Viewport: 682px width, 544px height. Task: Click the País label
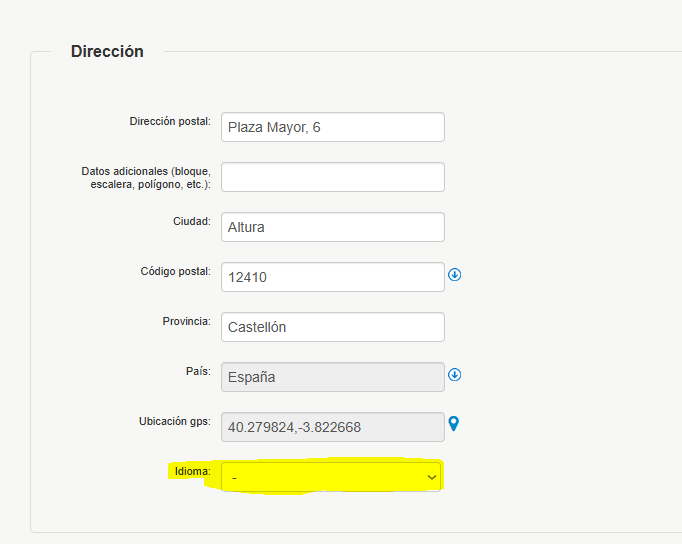click(x=198, y=371)
